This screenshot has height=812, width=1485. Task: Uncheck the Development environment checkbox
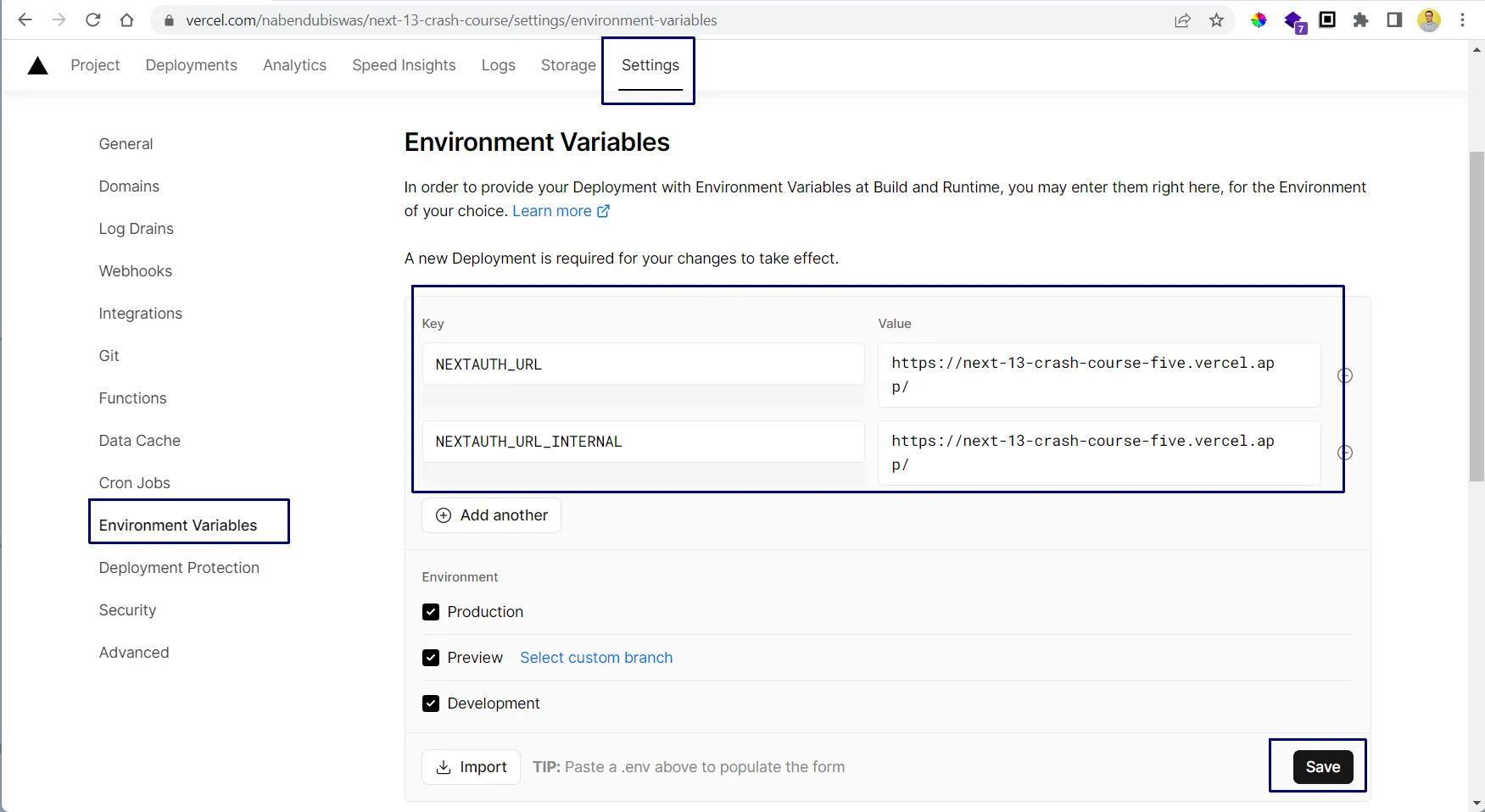tap(431, 704)
